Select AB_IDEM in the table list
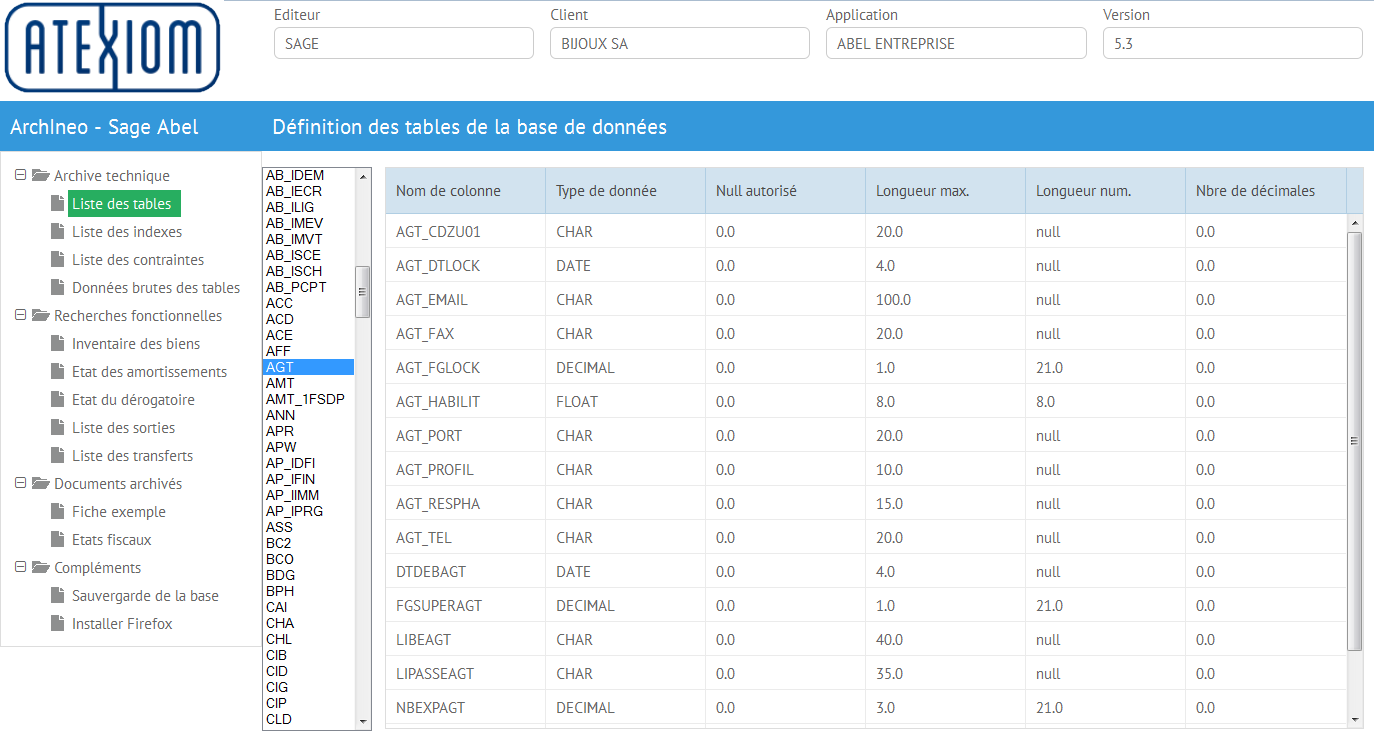The image size is (1374, 749). pyautogui.click(x=309, y=175)
